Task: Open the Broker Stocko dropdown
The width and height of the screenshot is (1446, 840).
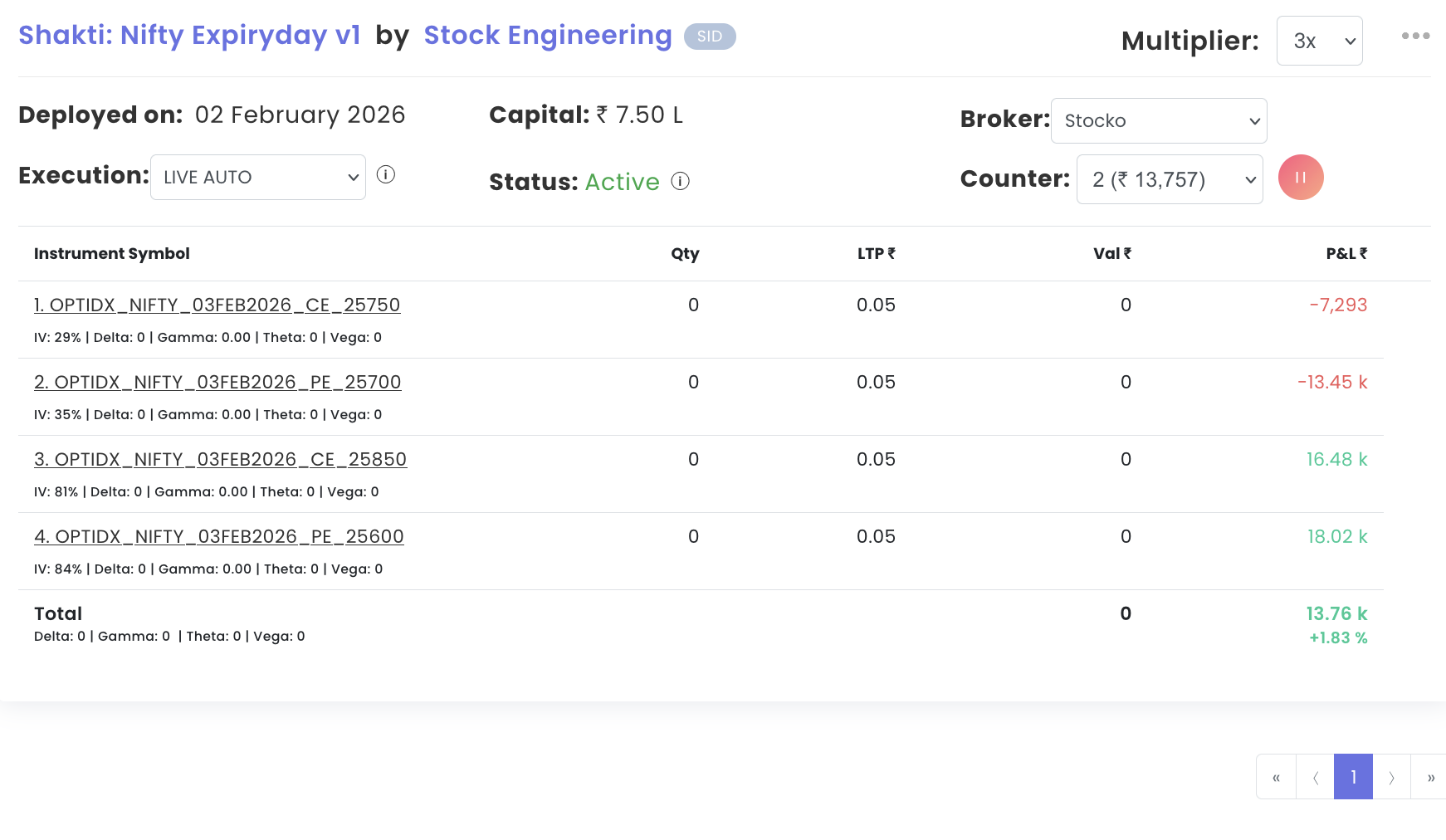Action: [x=1158, y=121]
